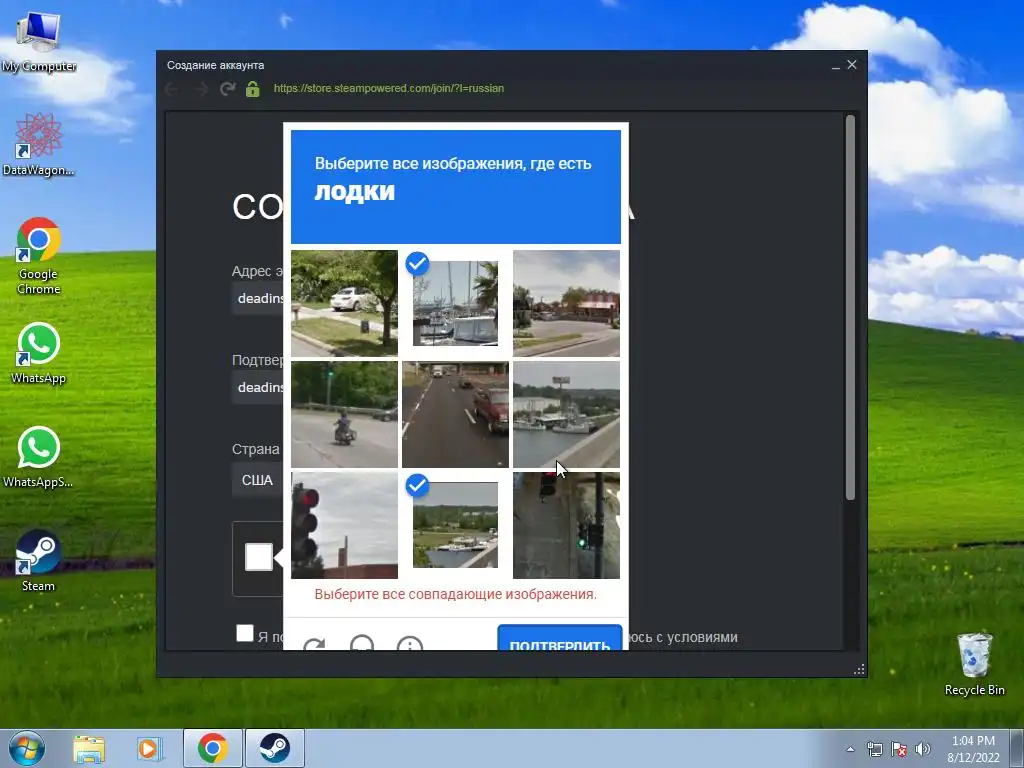The image size is (1024, 768).
Task: Focus the confirm email input field
Action: pyautogui.click(x=258, y=387)
